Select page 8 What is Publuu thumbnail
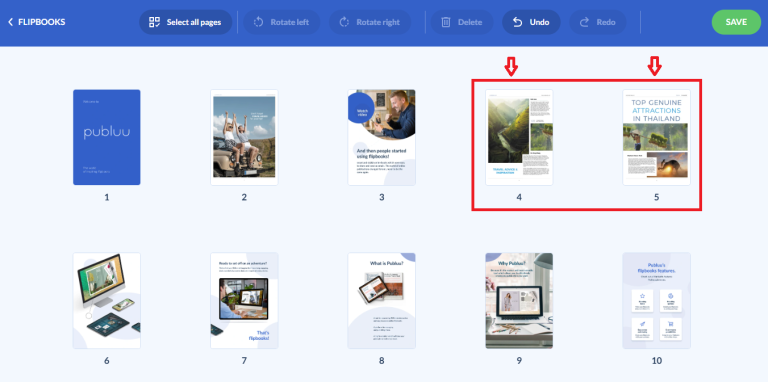Screen dimensions: 768x382 point(382,300)
